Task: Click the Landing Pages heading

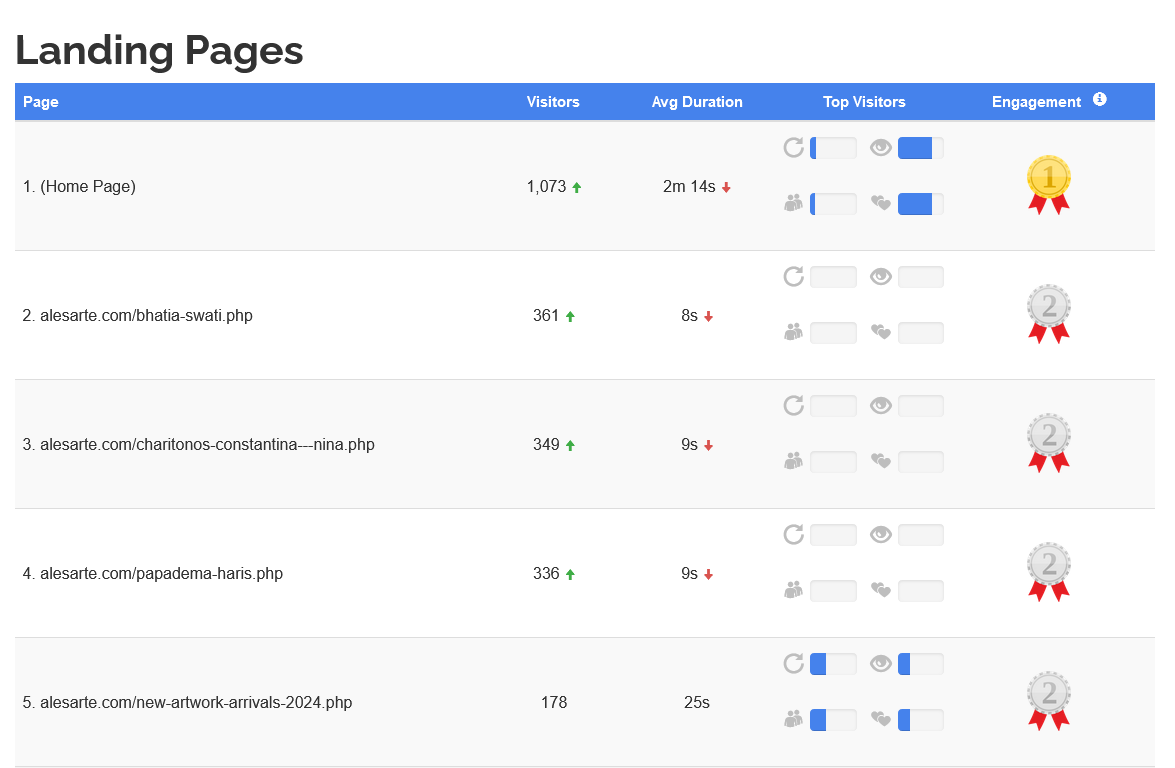Action: tap(159, 51)
